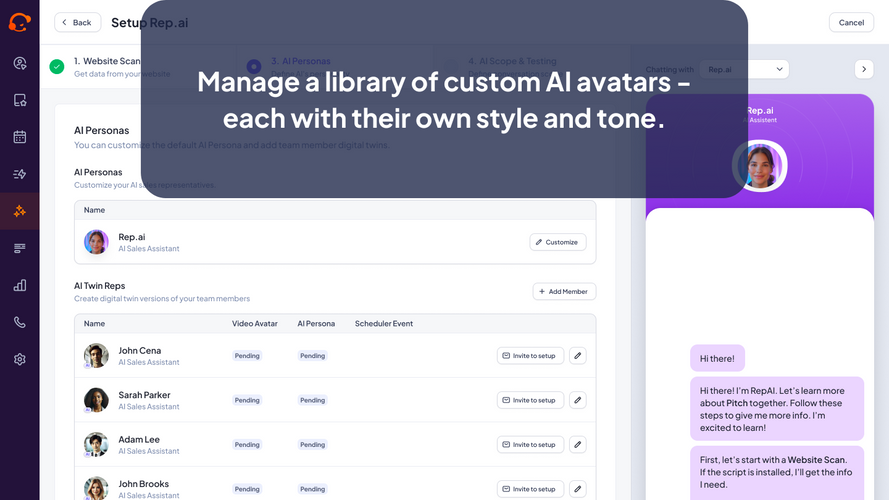Invite Sarah Parker to setup

tap(530, 400)
